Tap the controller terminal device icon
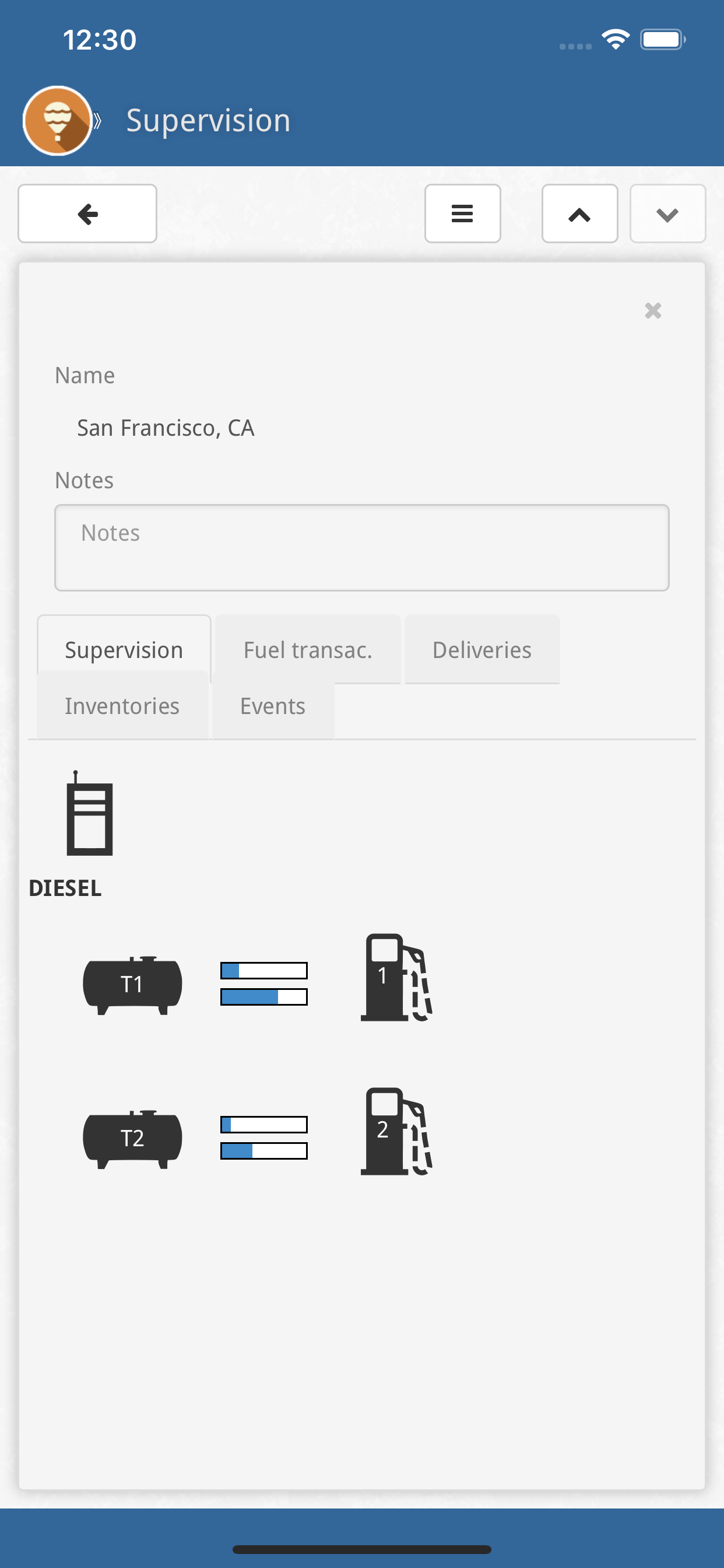Viewport: 724px width, 1568px height. pyautogui.click(x=89, y=813)
